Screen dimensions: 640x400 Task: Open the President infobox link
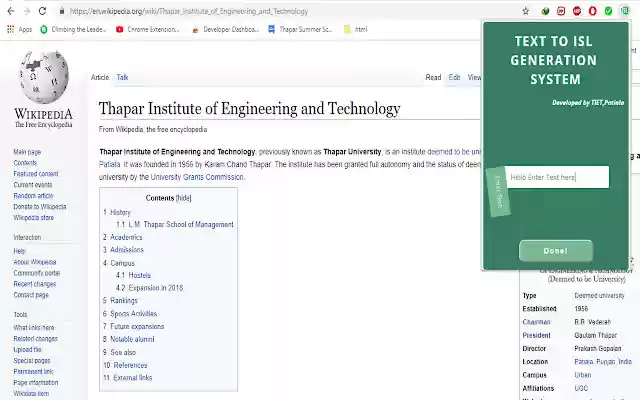coord(536,335)
